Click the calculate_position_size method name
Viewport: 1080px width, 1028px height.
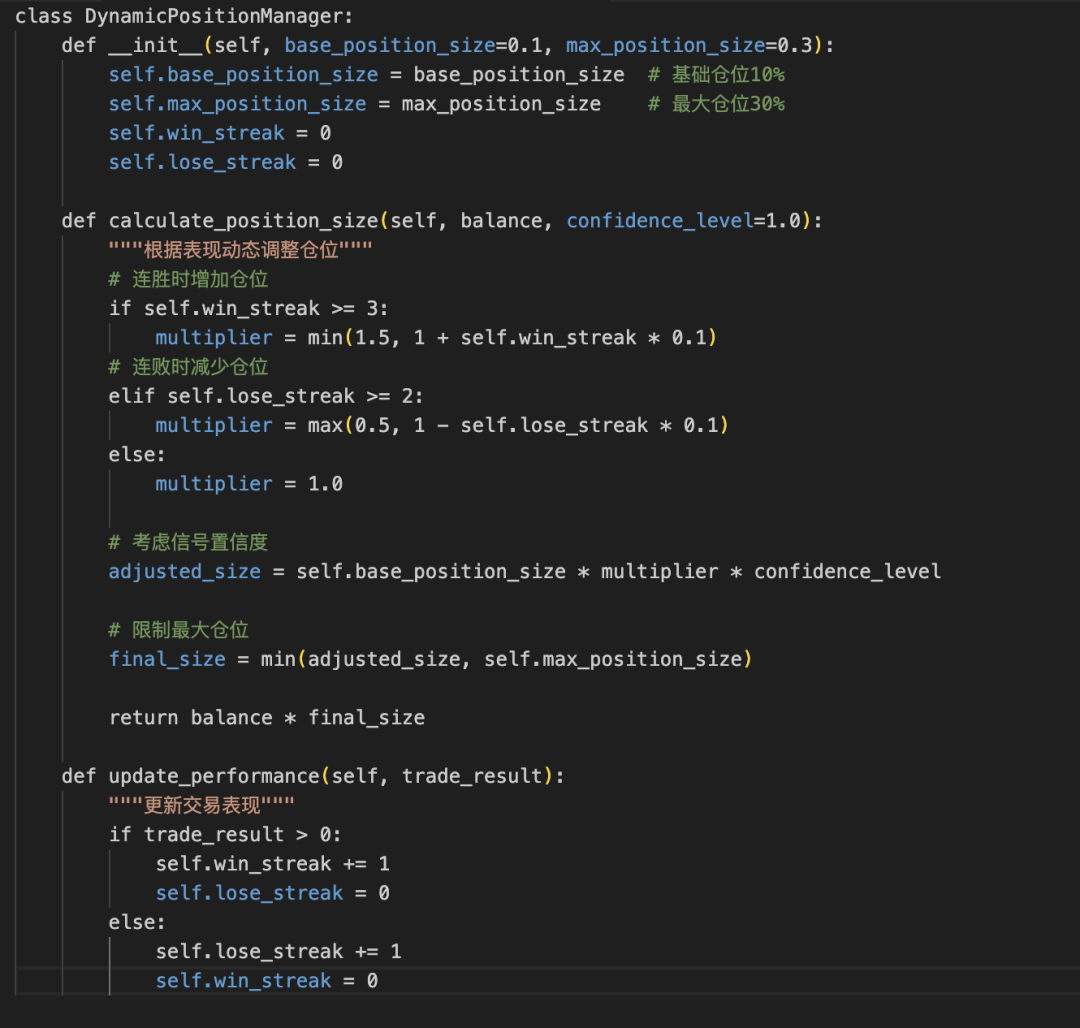pos(243,221)
